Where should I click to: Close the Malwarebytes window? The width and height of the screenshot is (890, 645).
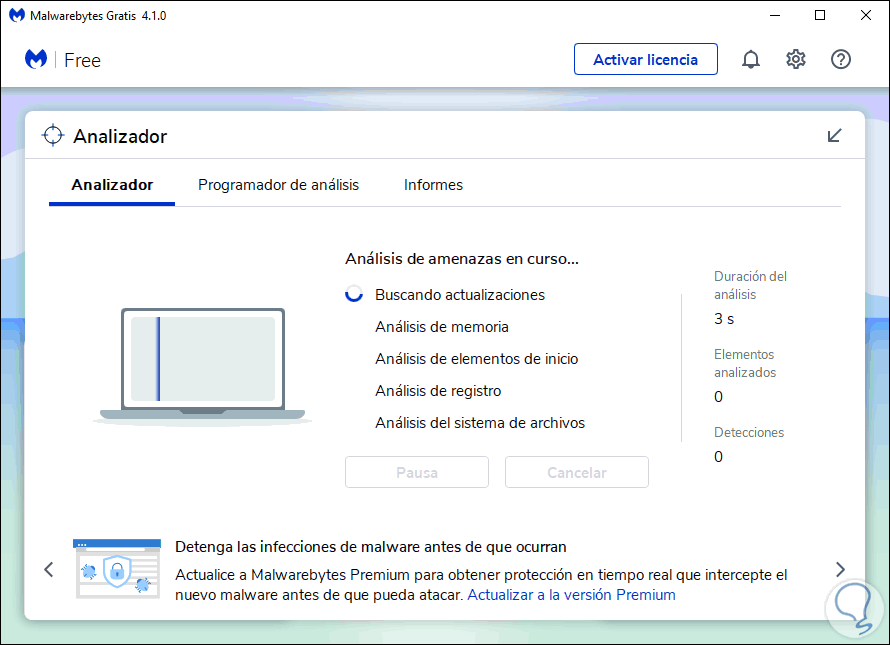coord(866,15)
